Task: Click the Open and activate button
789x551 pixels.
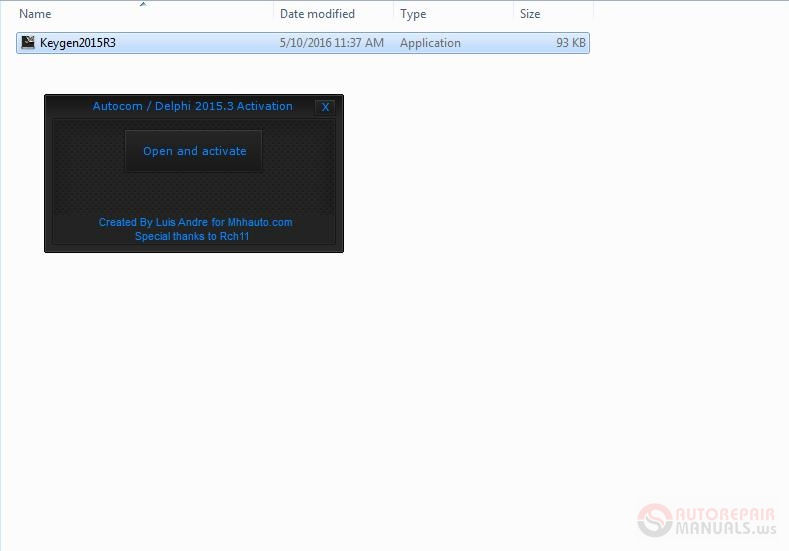Action: point(194,151)
